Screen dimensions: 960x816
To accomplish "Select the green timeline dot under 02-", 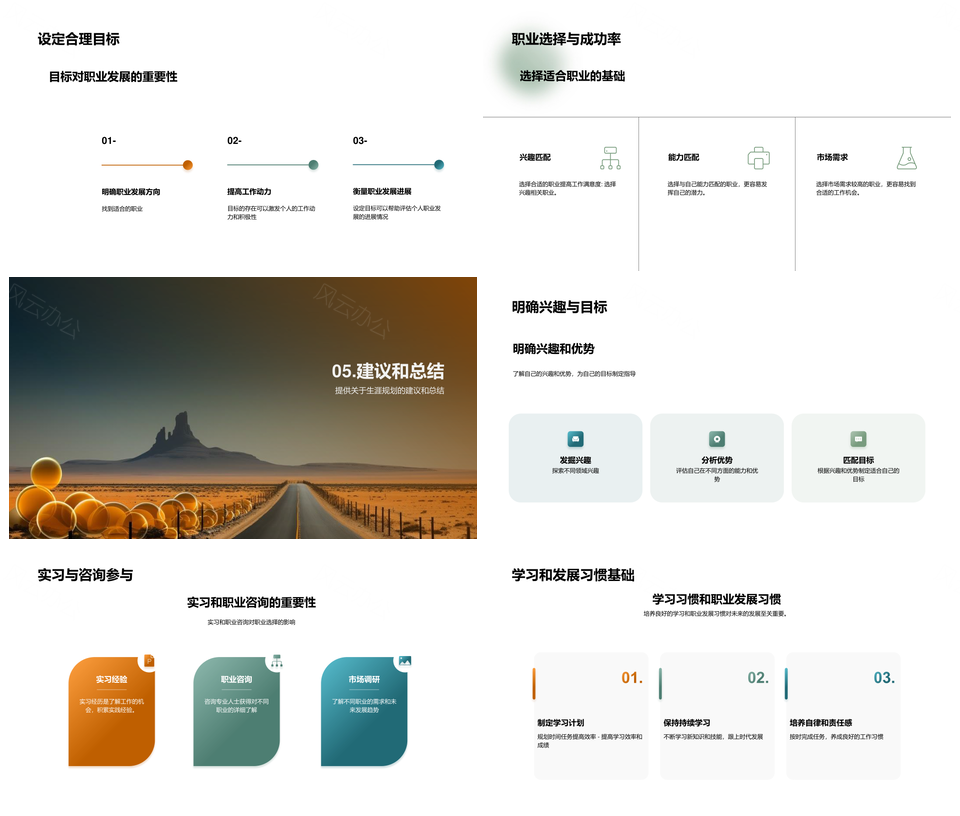I will [313, 165].
